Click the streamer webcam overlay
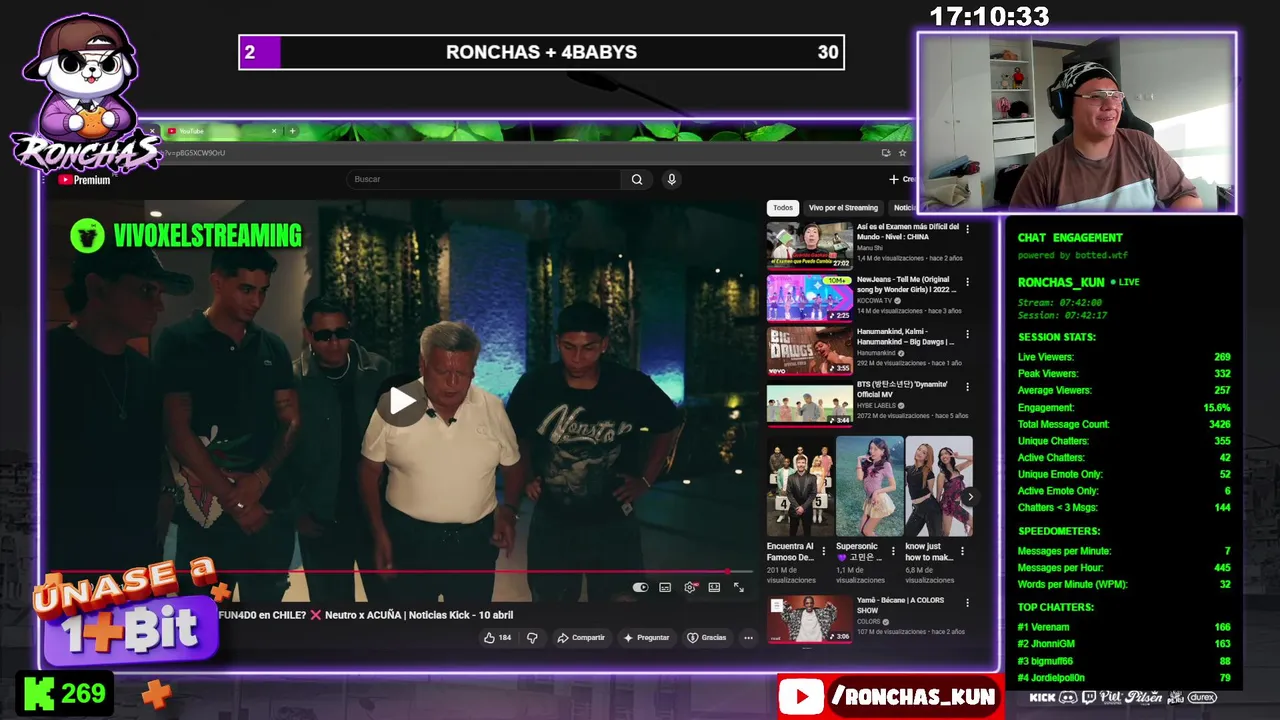 [1077, 122]
